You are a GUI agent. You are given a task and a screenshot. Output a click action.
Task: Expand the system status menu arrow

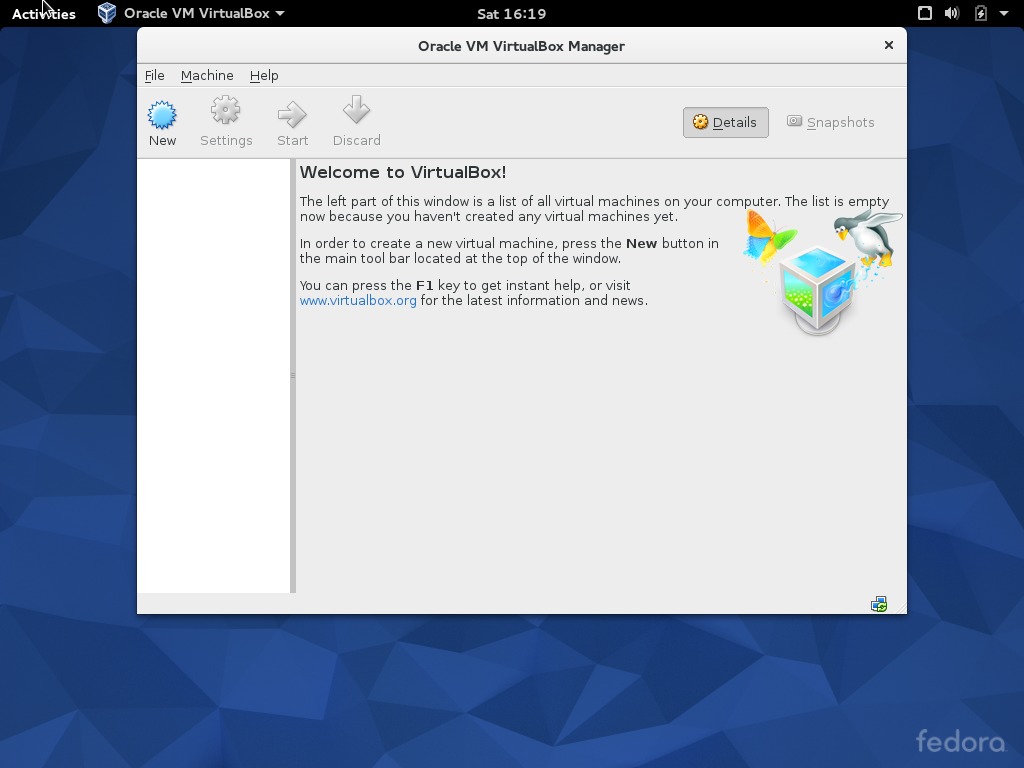point(1006,13)
